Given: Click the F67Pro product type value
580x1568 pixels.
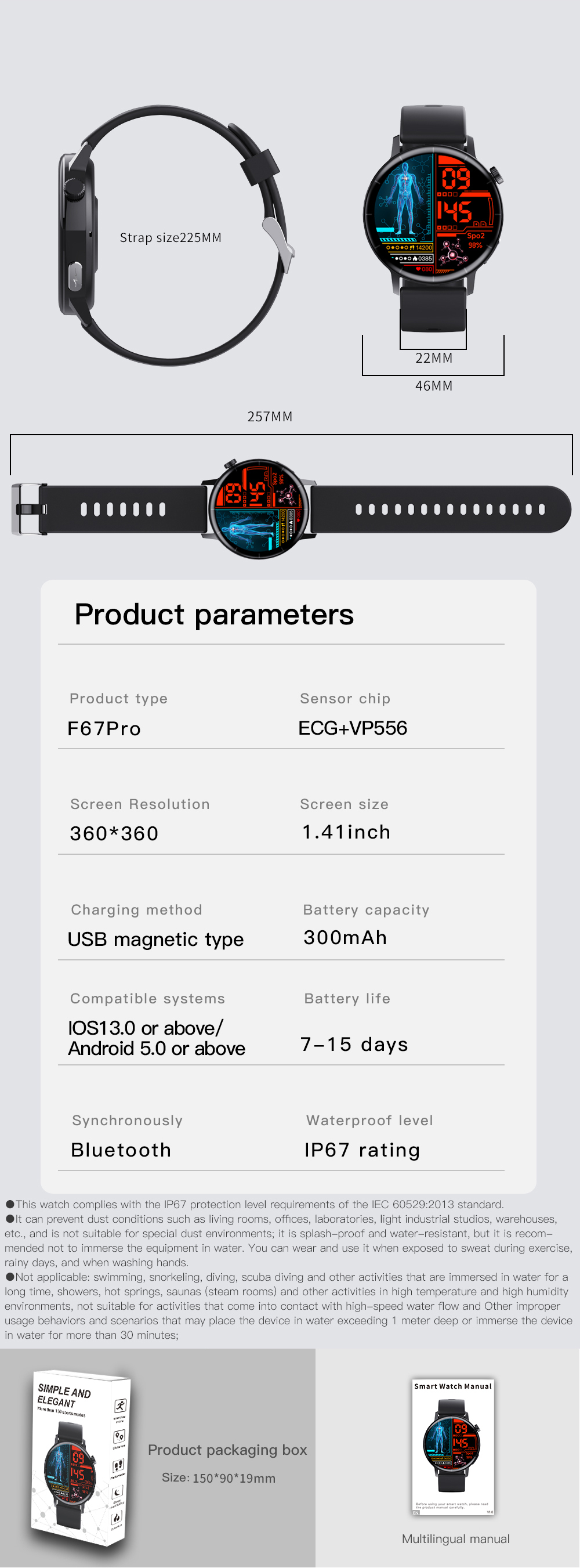Looking at the screenshot, I should (x=104, y=729).
